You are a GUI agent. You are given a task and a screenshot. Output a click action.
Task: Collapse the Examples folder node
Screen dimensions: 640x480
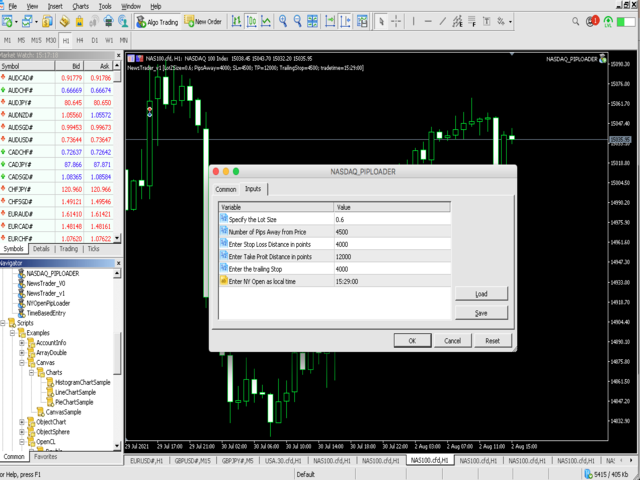(13, 333)
